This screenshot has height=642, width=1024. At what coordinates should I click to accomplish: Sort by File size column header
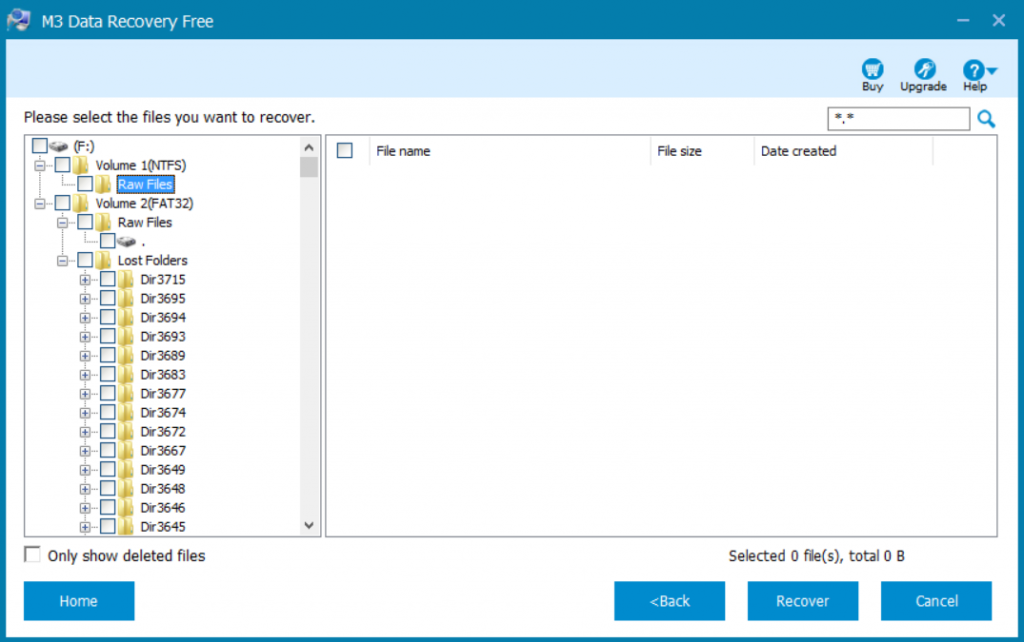tap(702, 151)
